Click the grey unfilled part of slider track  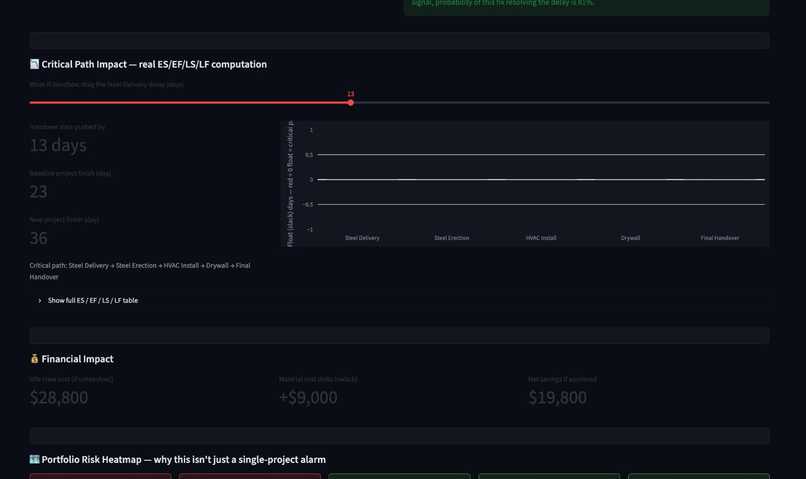561,103
